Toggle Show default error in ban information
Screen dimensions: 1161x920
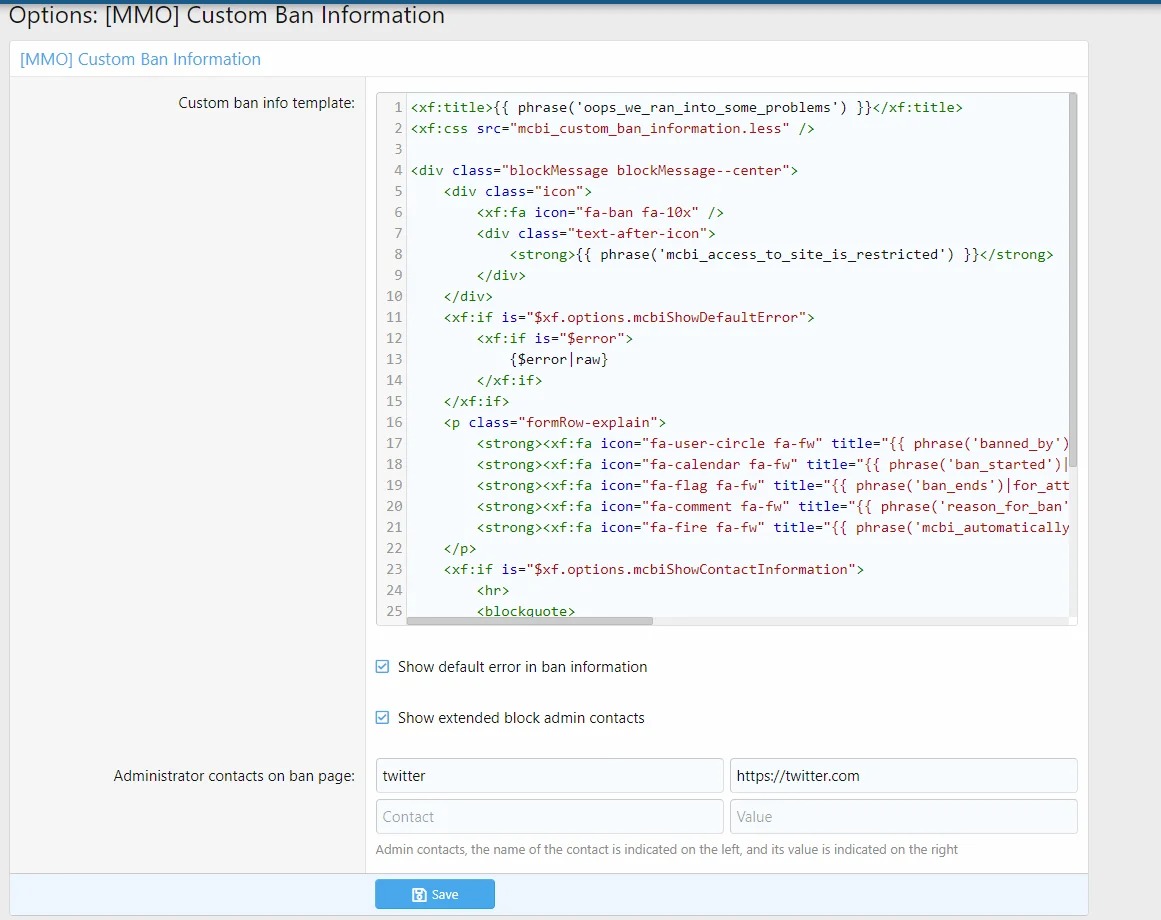click(x=383, y=667)
